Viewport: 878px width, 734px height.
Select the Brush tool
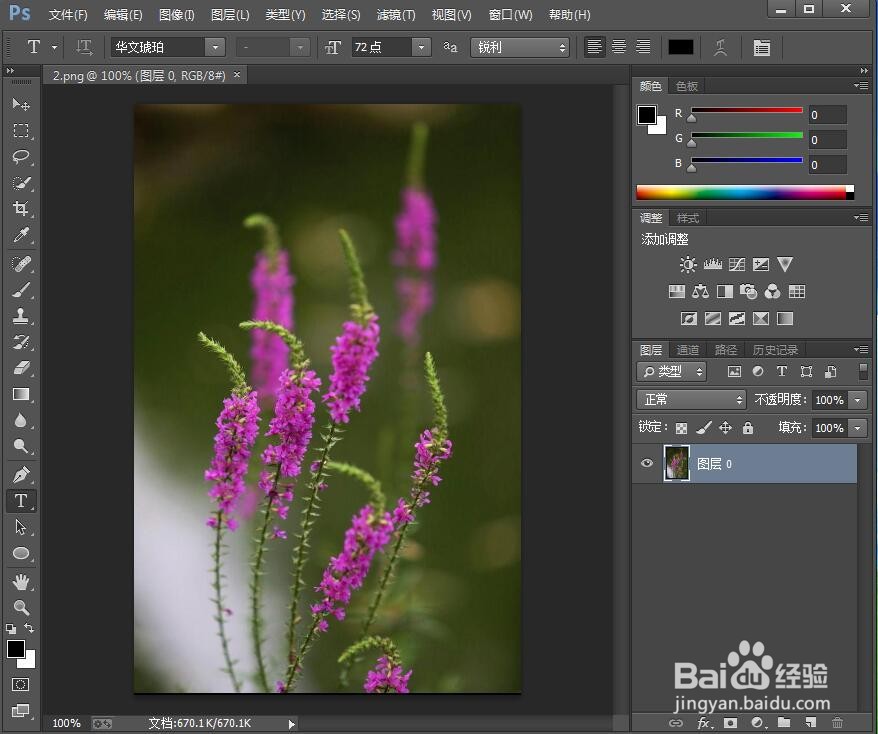[x=21, y=290]
